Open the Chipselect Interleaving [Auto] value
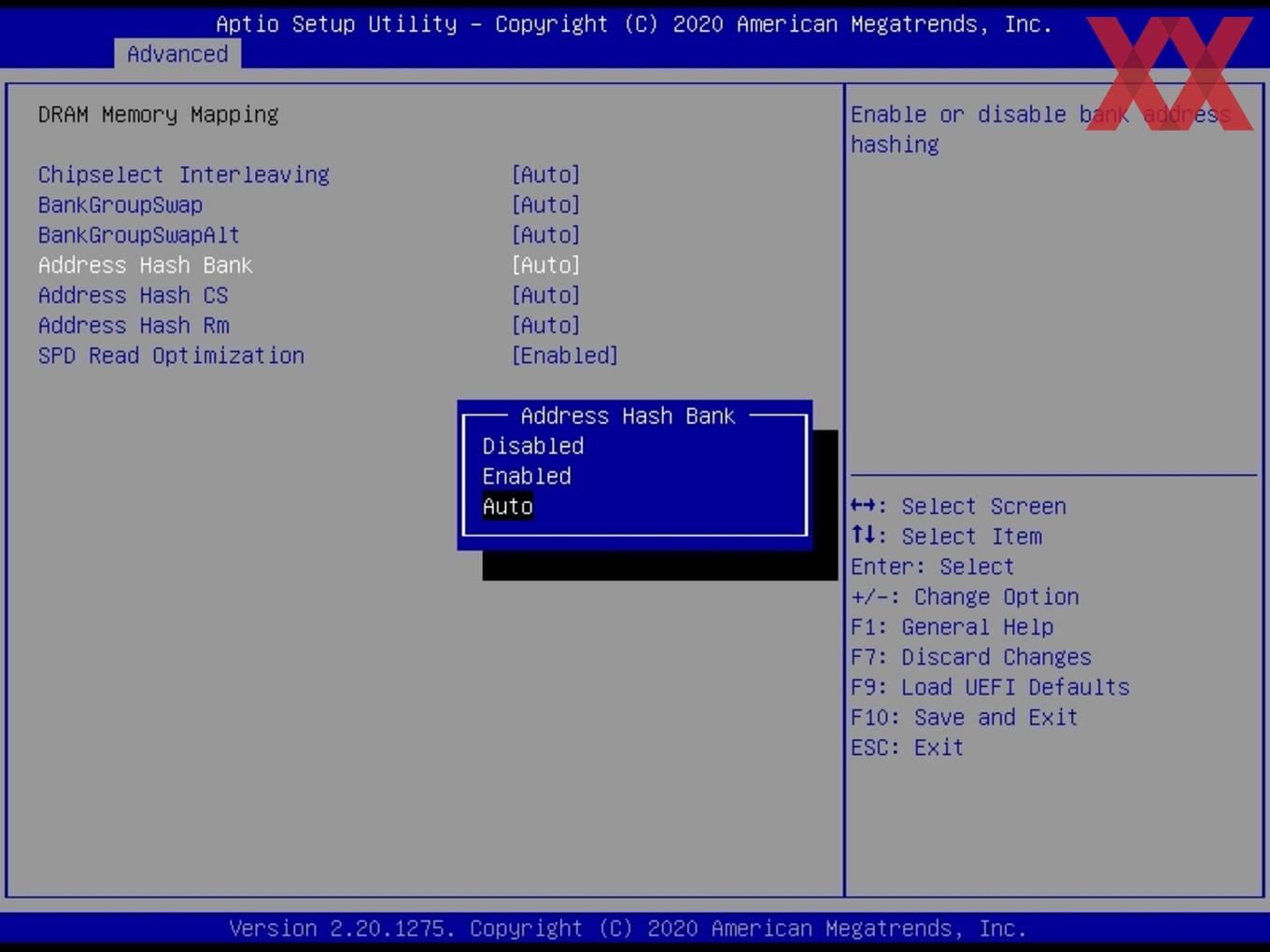The image size is (1270, 952). [x=546, y=175]
